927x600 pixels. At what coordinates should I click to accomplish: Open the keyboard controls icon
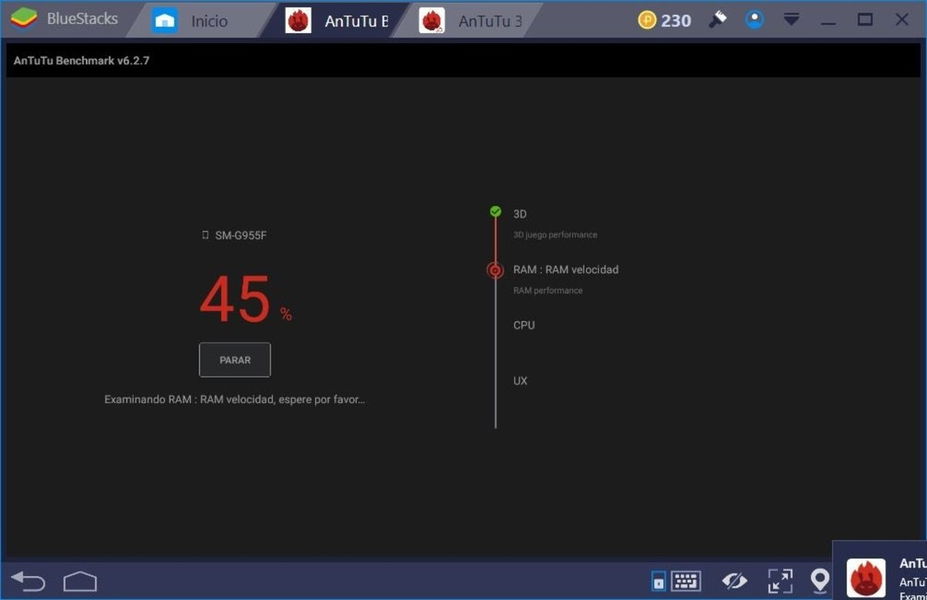[x=686, y=581]
